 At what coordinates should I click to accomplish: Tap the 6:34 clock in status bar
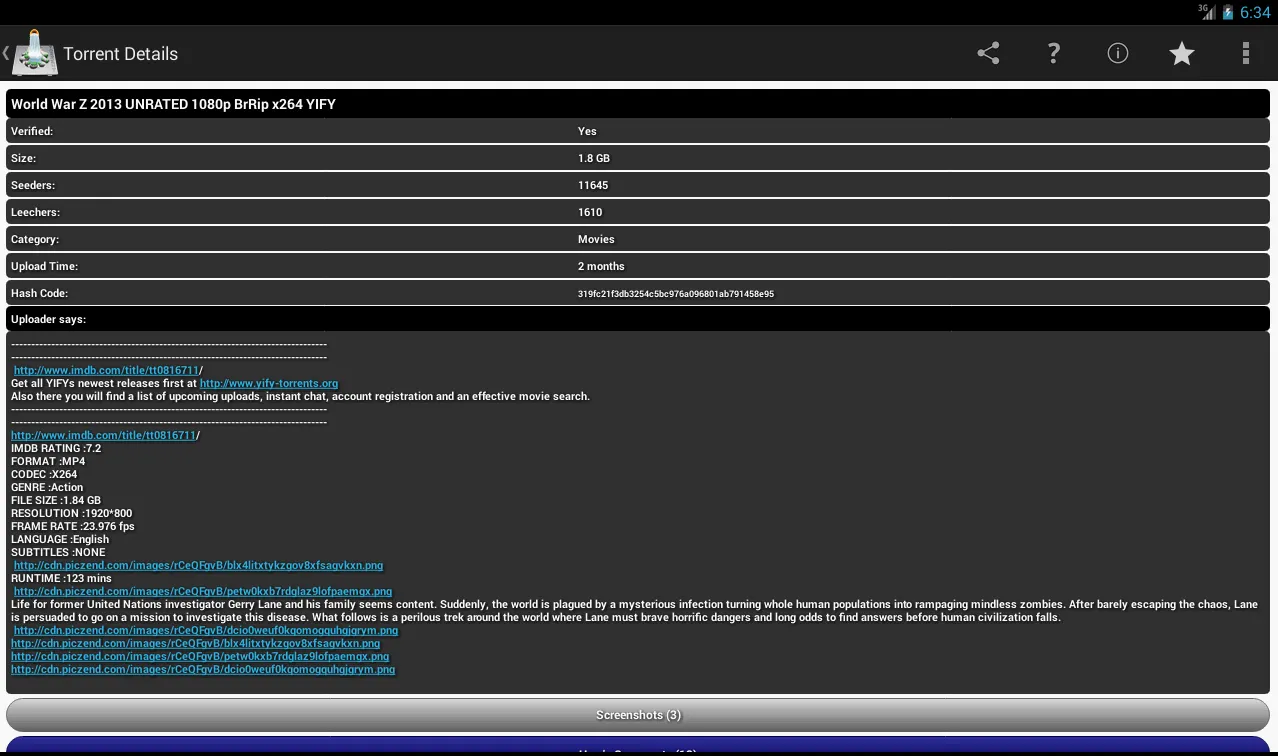pyautogui.click(x=1255, y=12)
